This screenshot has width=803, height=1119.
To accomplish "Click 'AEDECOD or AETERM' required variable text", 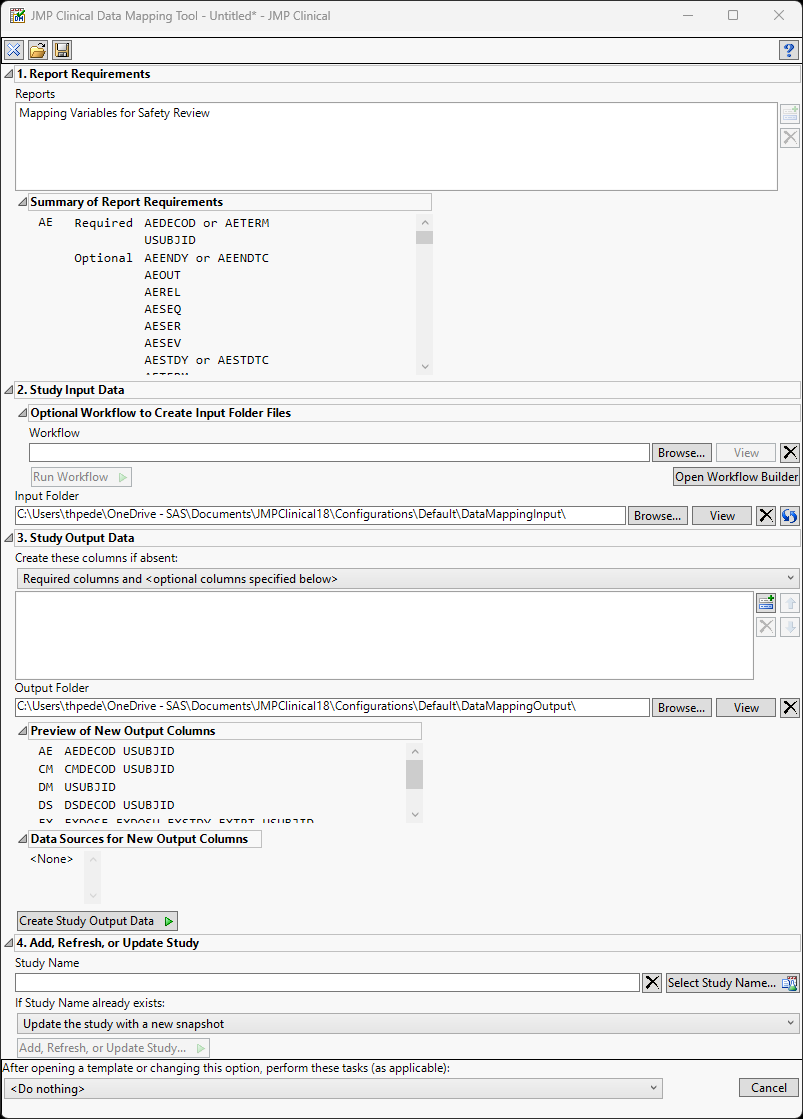I will click(x=206, y=223).
